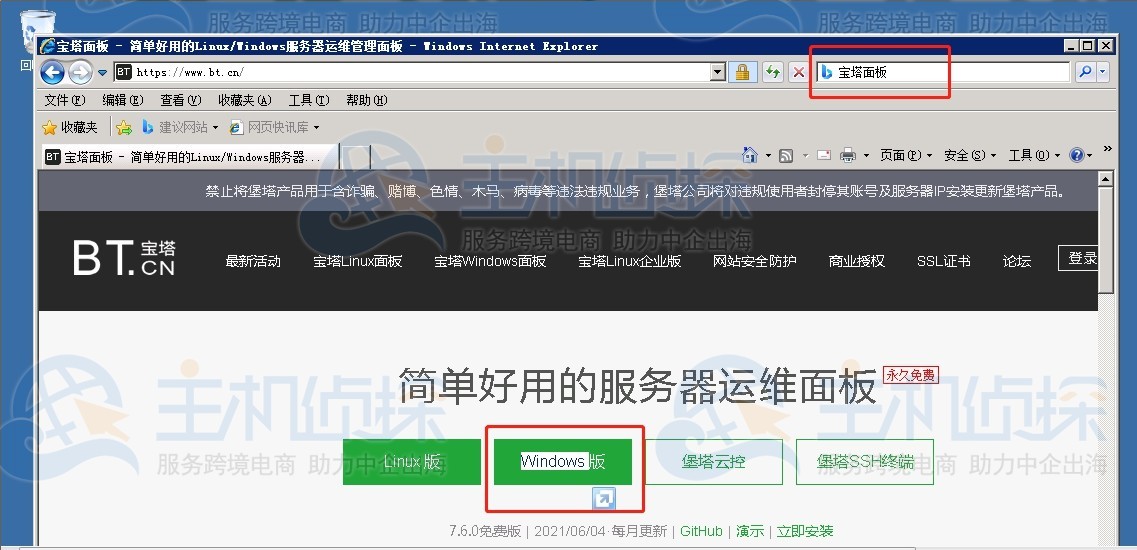Viewport: 1137px width, 550px height.
Task: Open SSL证书 navigation link
Action: click(x=943, y=261)
